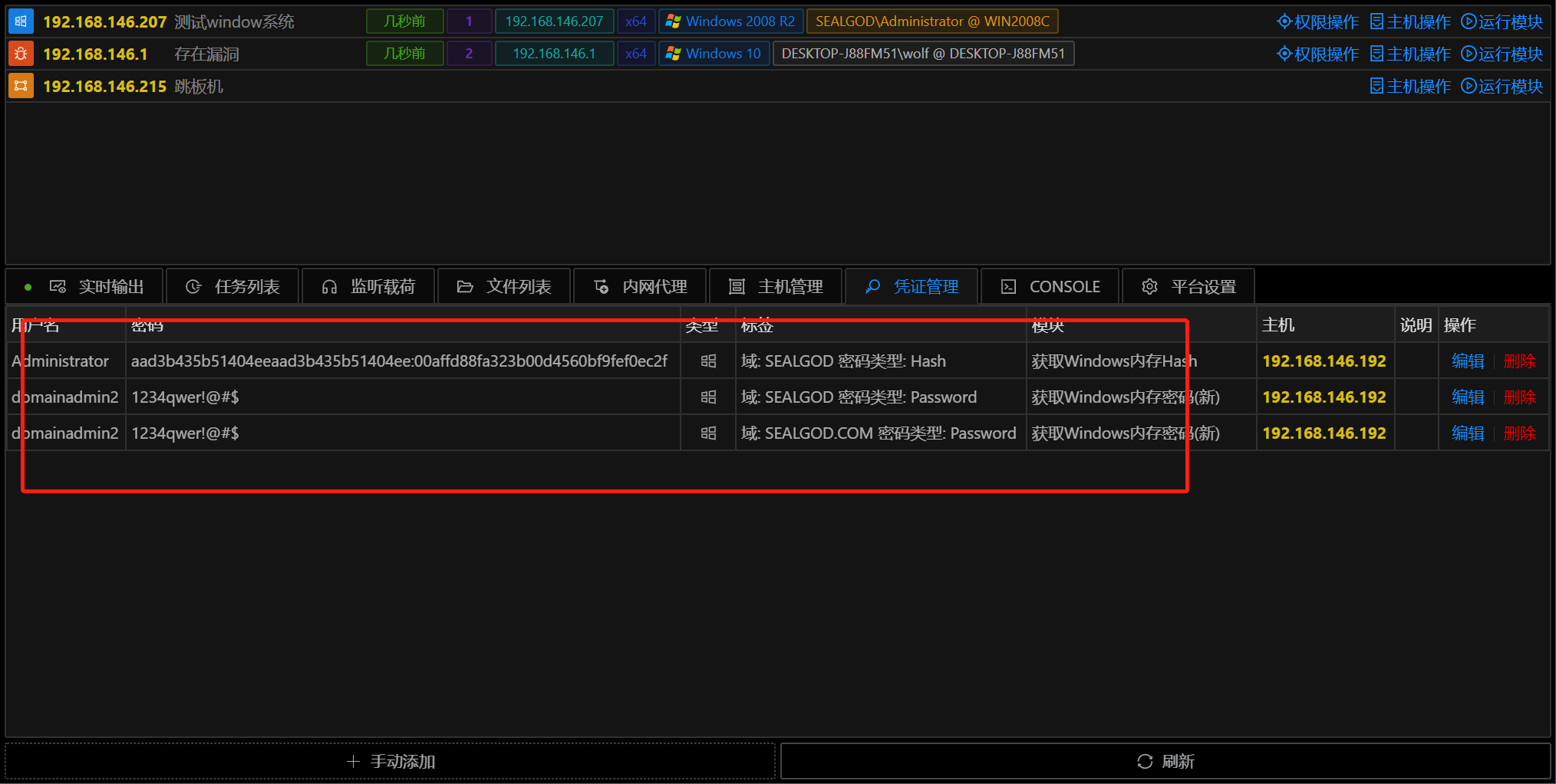Image resolution: width=1556 pixels, height=784 pixels.
Task: Click the 域: SEALGOD.COM 密码类型: Password label cell
Action: click(881, 433)
